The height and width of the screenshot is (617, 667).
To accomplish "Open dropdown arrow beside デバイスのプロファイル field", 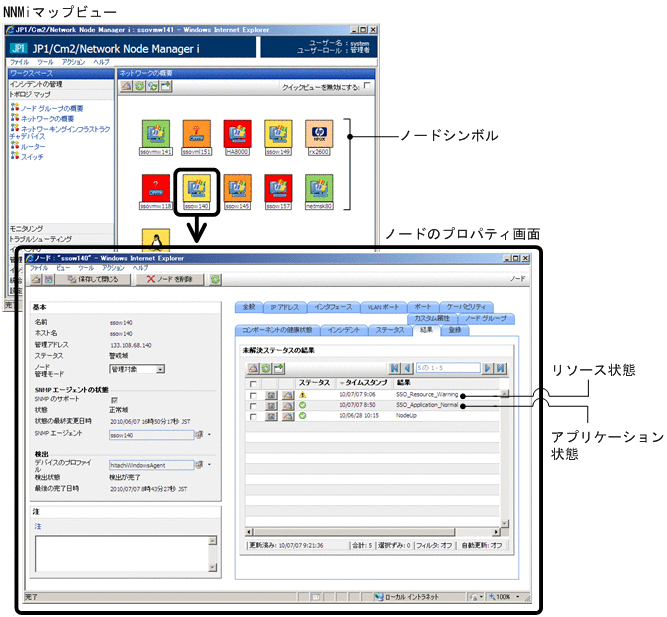I will tap(209, 465).
